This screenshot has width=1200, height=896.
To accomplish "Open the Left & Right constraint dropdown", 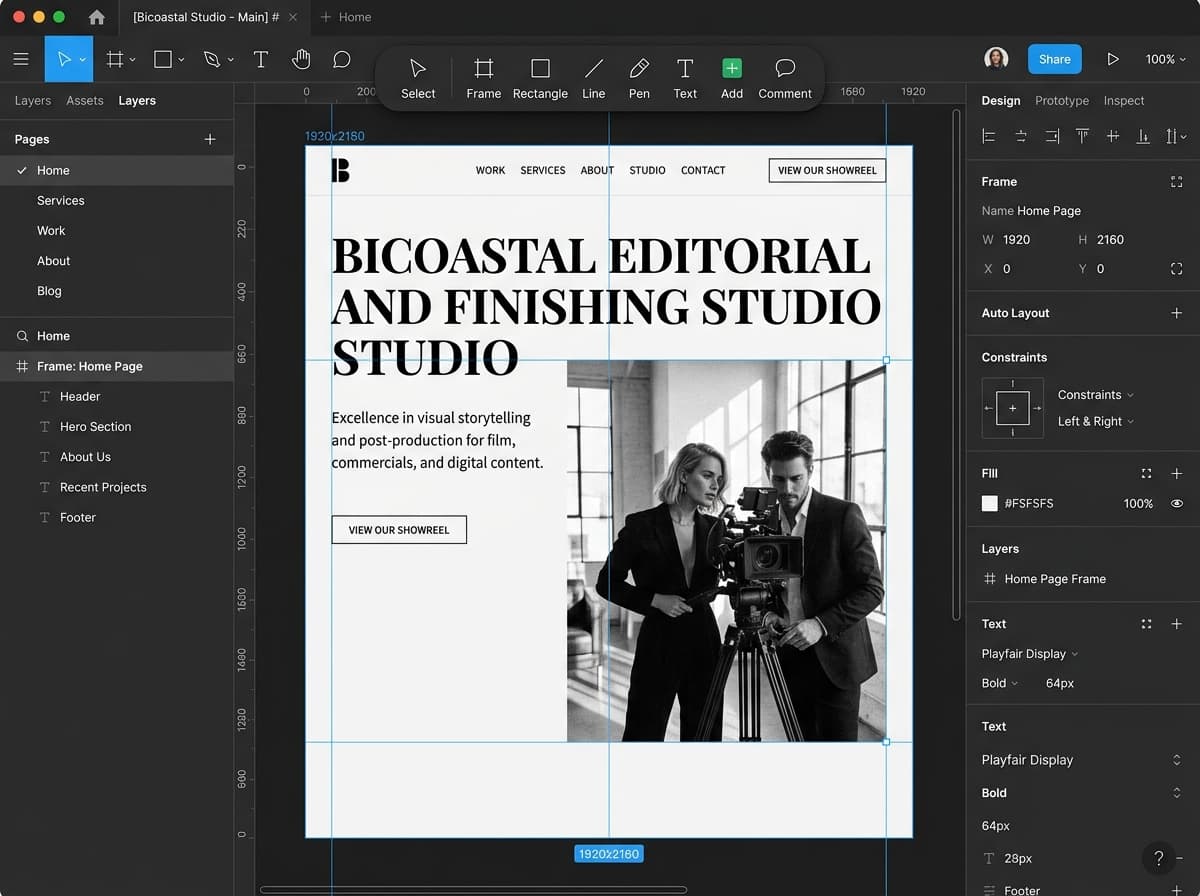I will point(1096,421).
